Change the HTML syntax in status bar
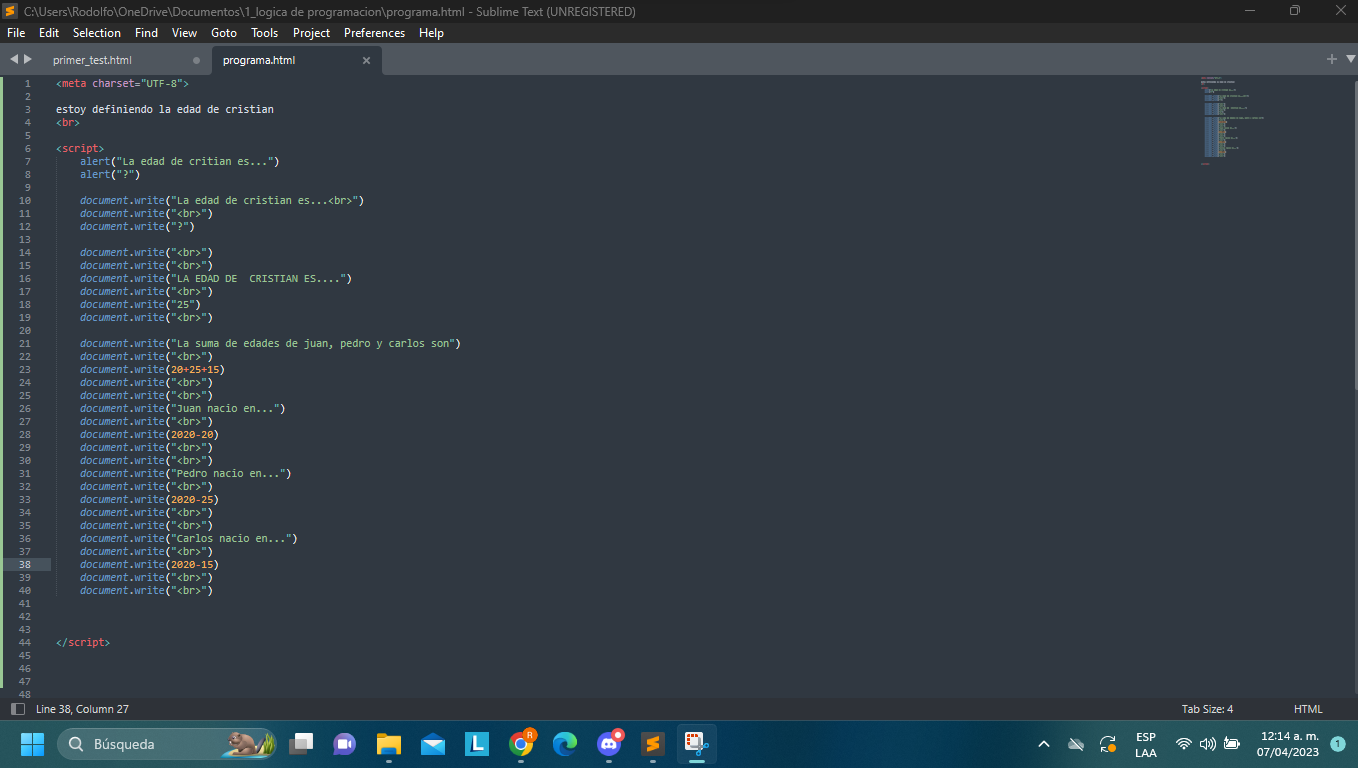 (1308, 709)
